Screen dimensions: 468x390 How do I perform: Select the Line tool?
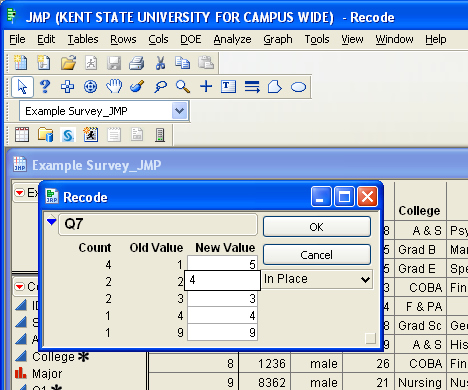pyautogui.click(x=252, y=87)
